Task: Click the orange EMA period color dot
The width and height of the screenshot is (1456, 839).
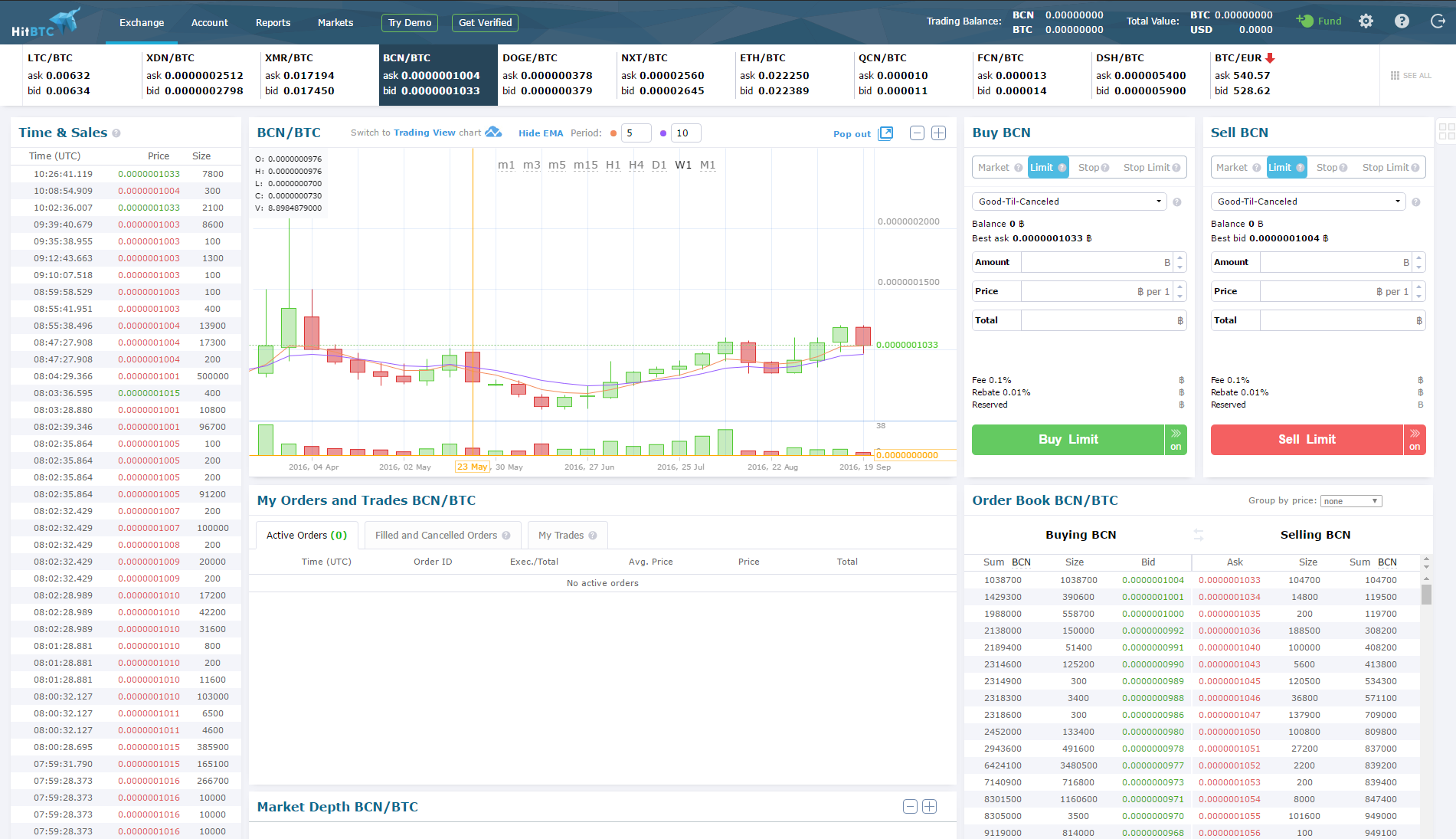Action: pos(613,133)
